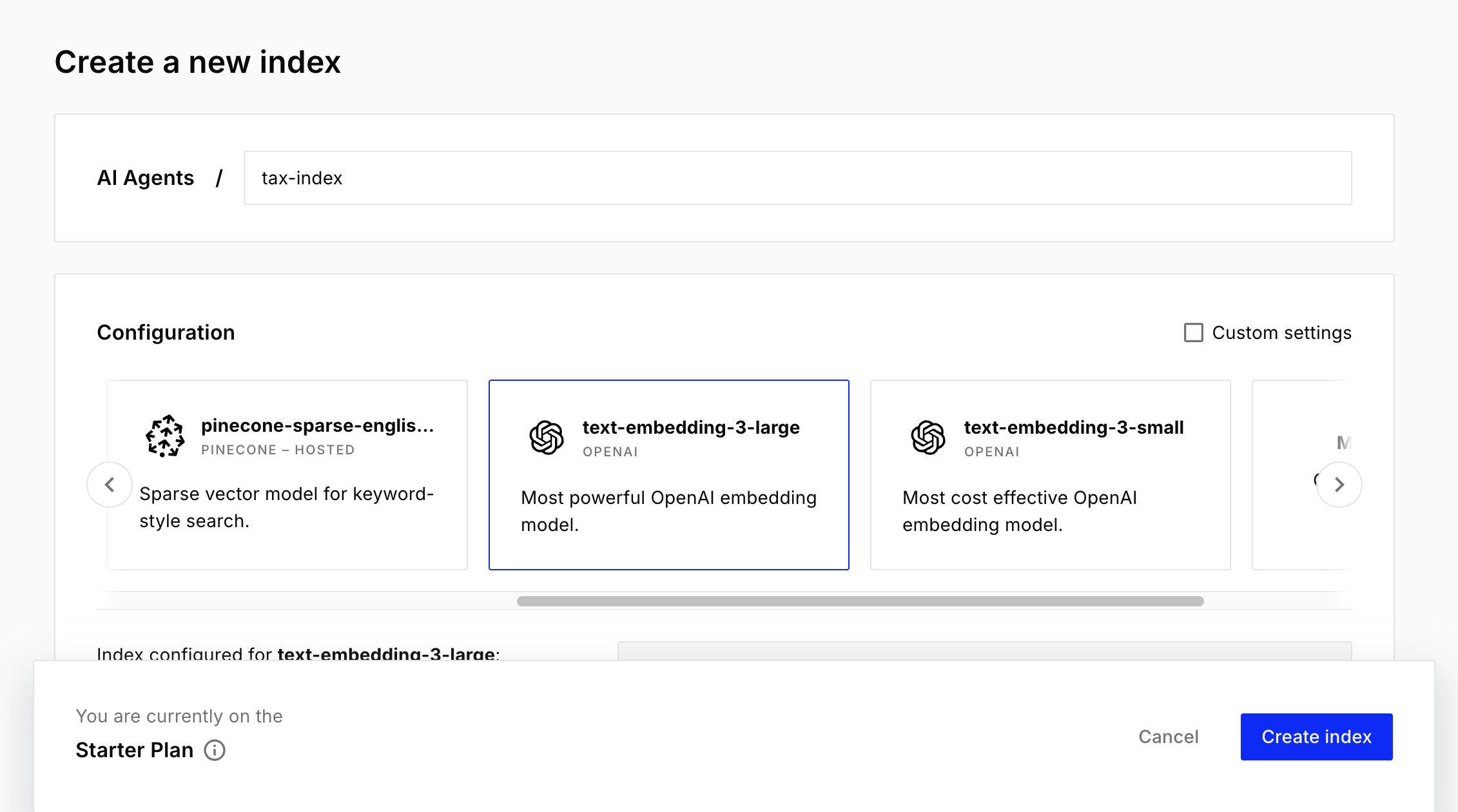
Task: Show more models with the next arrow
Action: point(1339,485)
